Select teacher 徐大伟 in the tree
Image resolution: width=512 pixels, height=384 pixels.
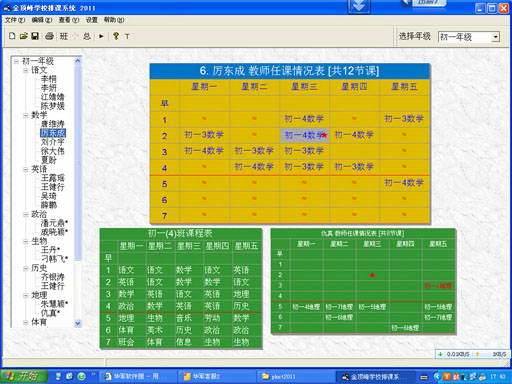52,151
